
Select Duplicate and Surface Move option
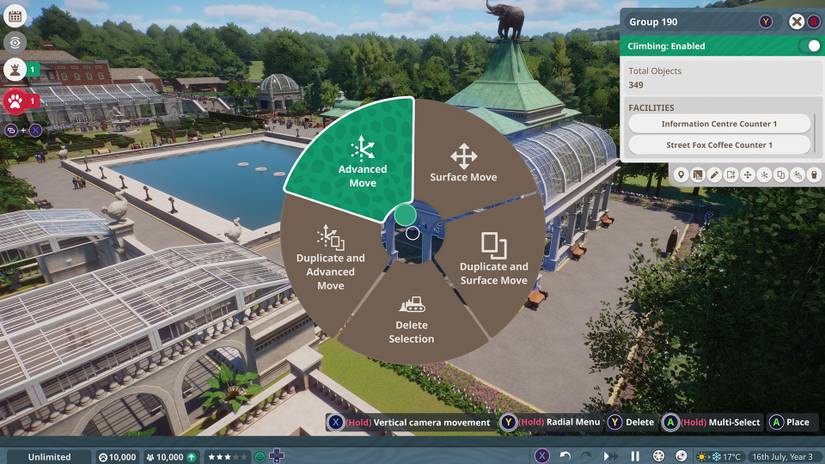(x=494, y=259)
